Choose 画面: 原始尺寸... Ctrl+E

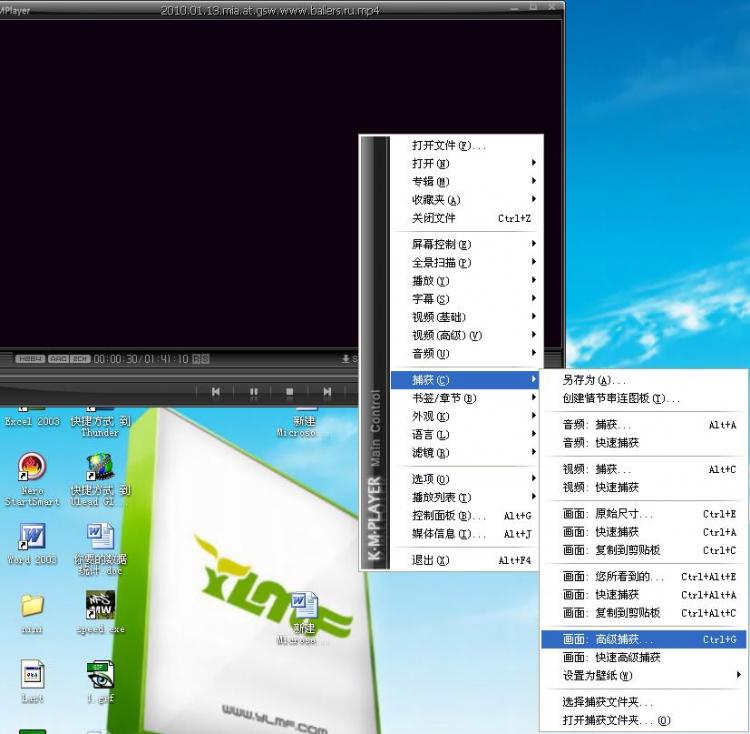644,514
